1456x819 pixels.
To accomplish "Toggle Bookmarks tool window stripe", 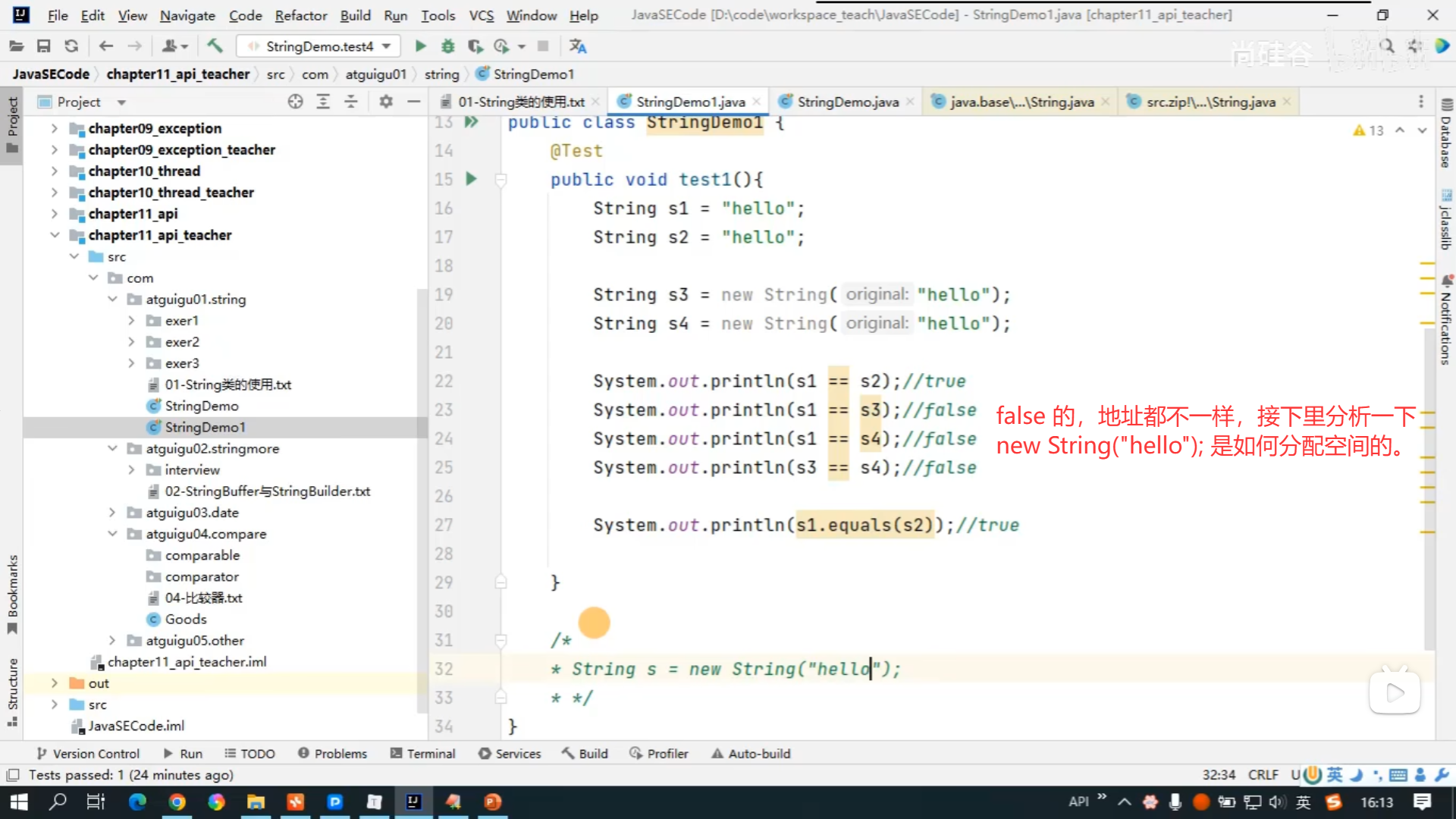I will (x=12, y=594).
